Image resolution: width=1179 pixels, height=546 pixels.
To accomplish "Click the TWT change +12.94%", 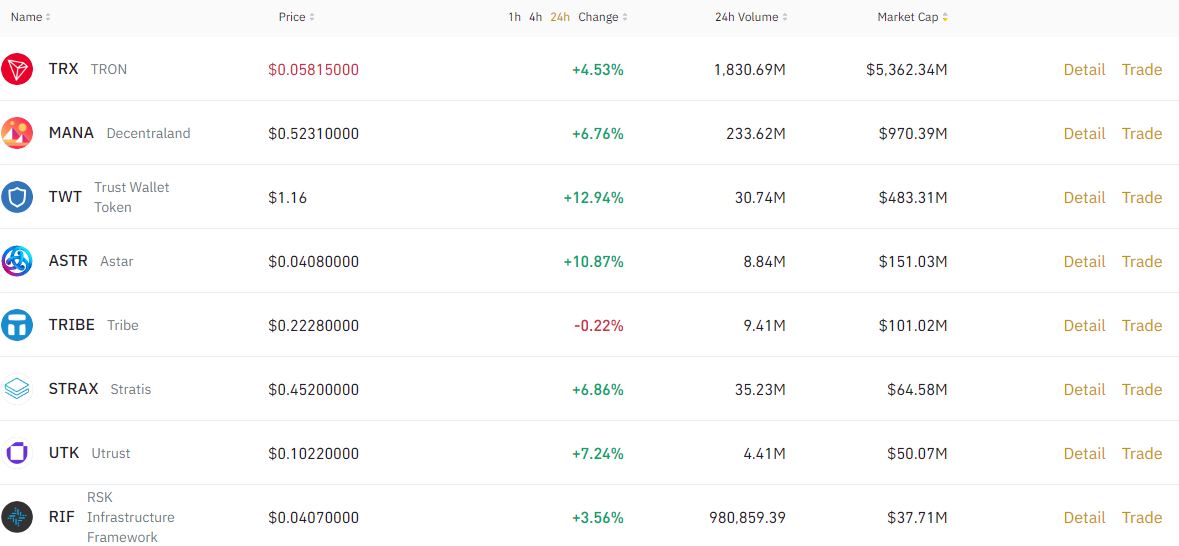I will pyautogui.click(x=593, y=197).
